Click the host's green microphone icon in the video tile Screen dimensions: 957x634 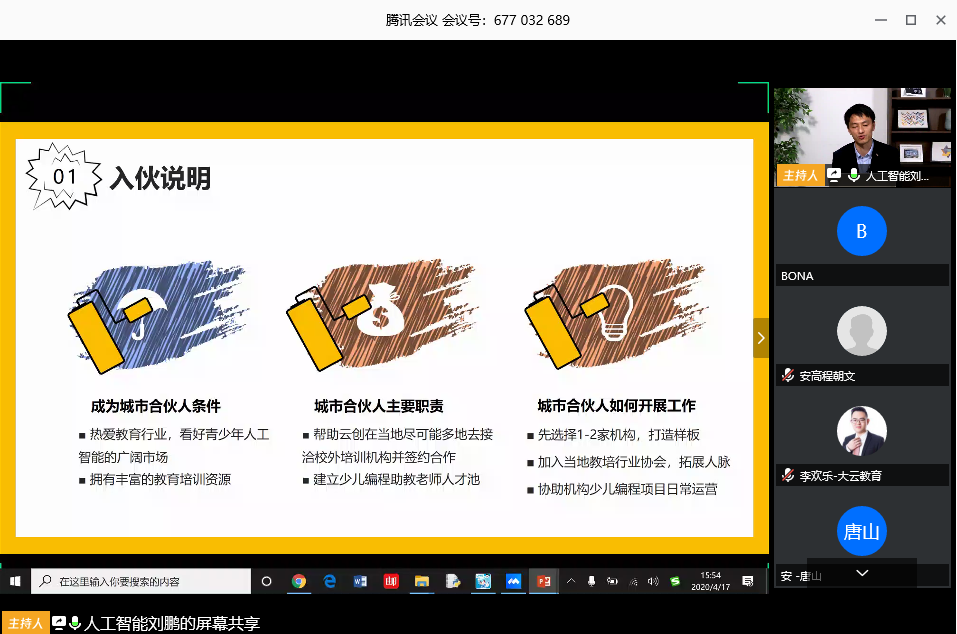pos(853,176)
